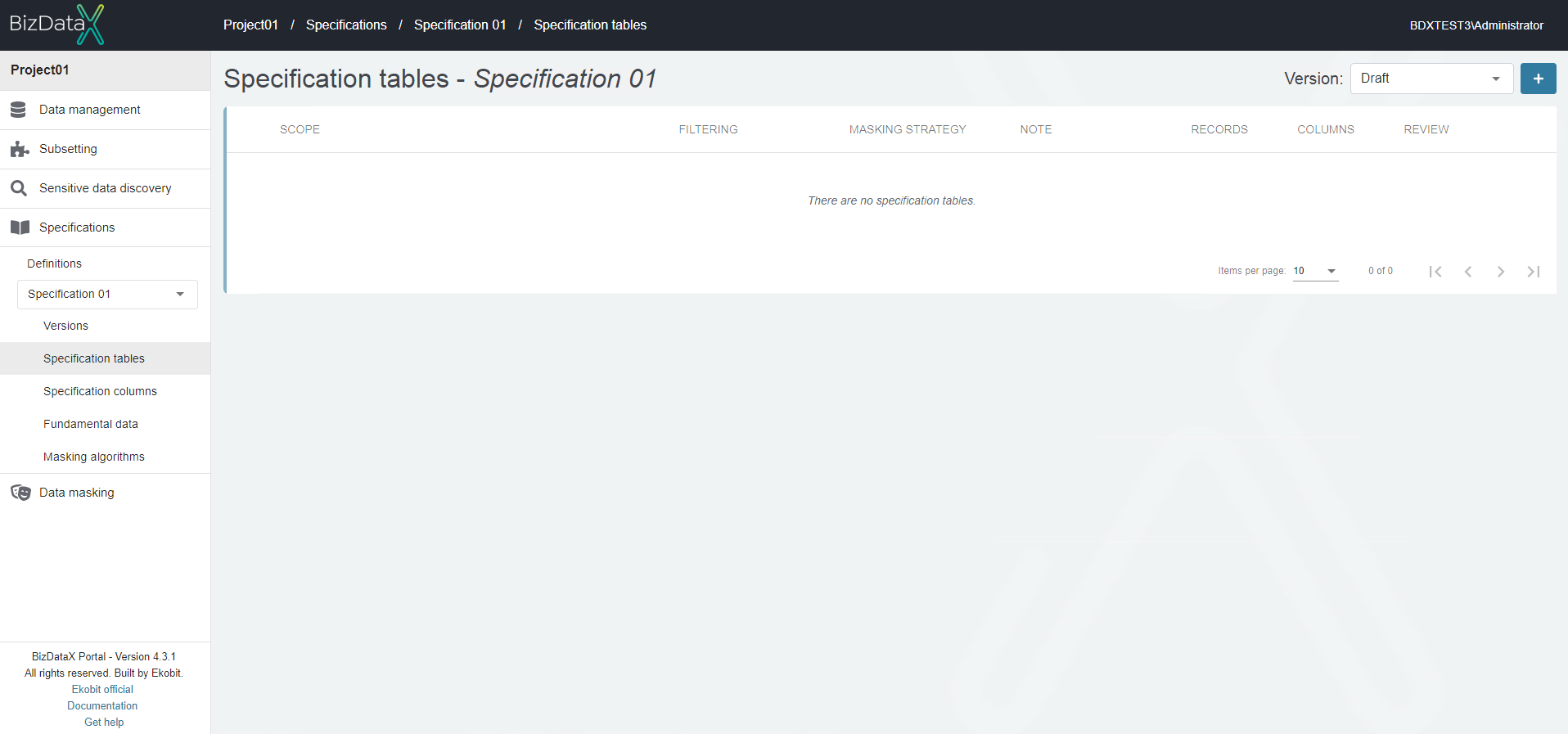1568x734 pixels.
Task: Go to the last page of results
Action: click(1533, 272)
